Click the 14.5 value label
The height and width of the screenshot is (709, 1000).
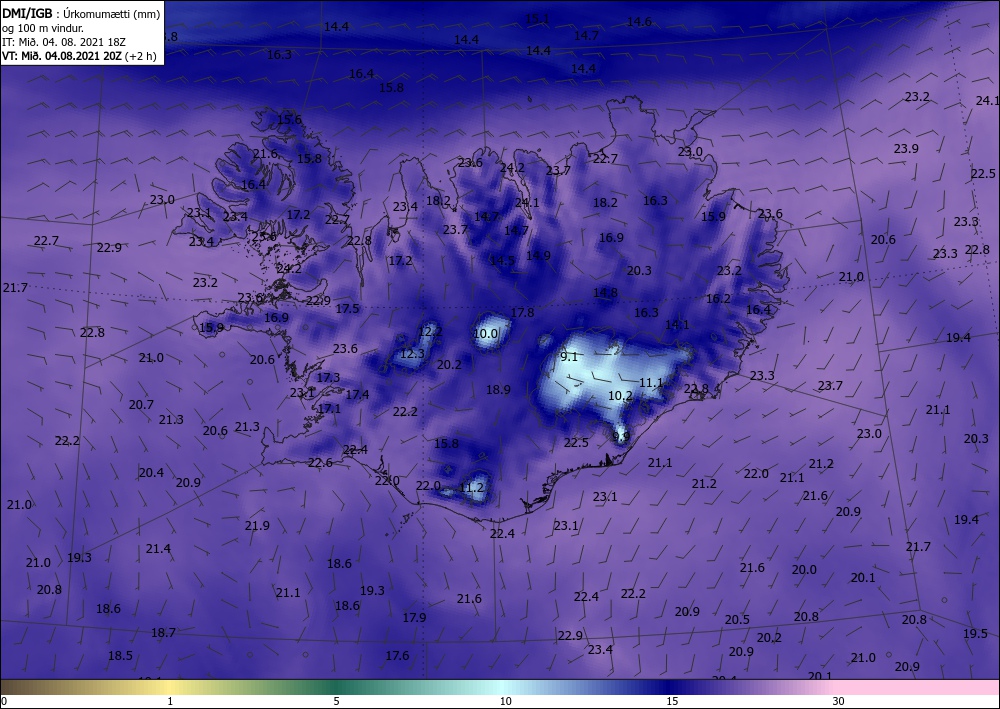tap(503, 261)
